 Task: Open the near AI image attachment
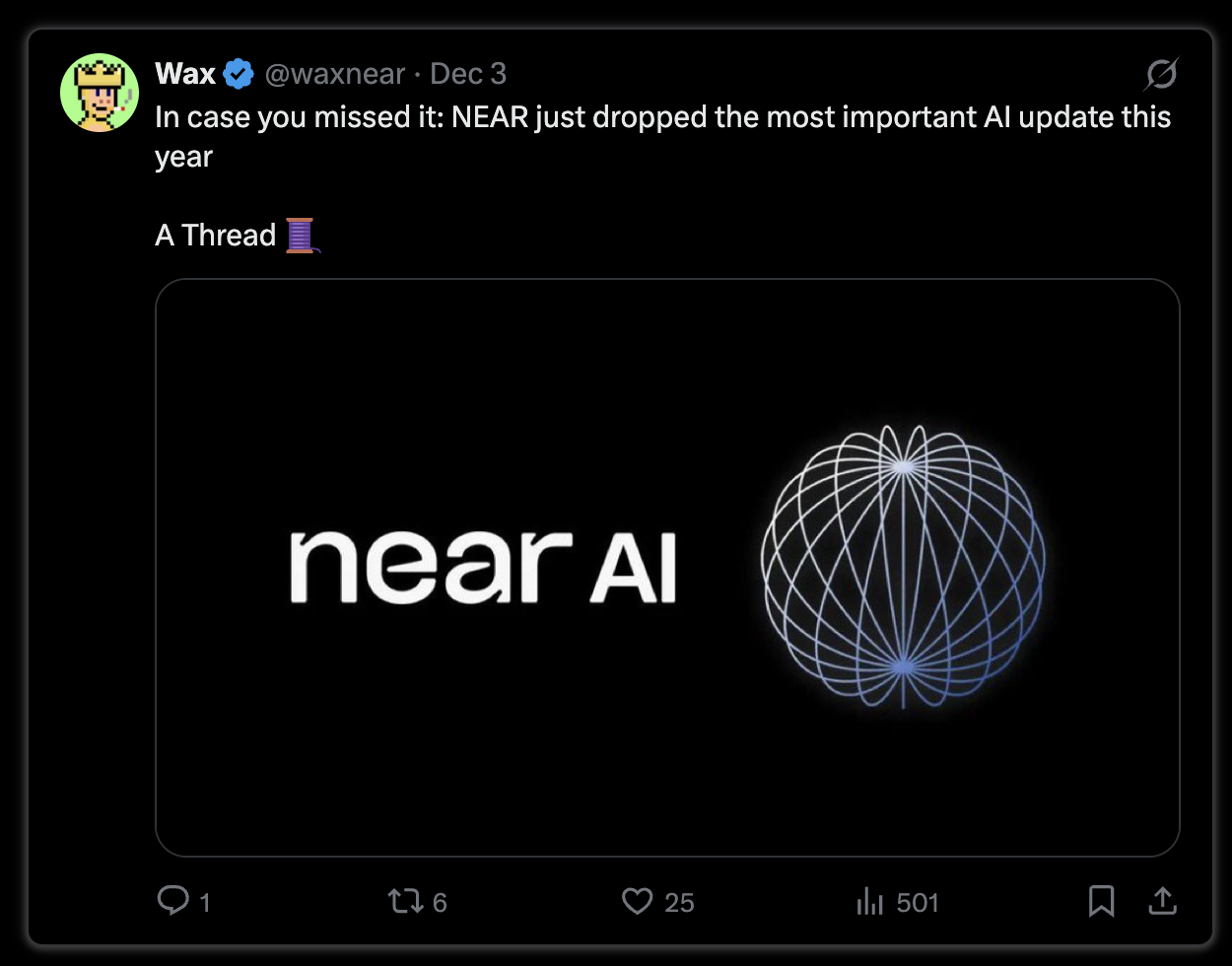(x=667, y=568)
